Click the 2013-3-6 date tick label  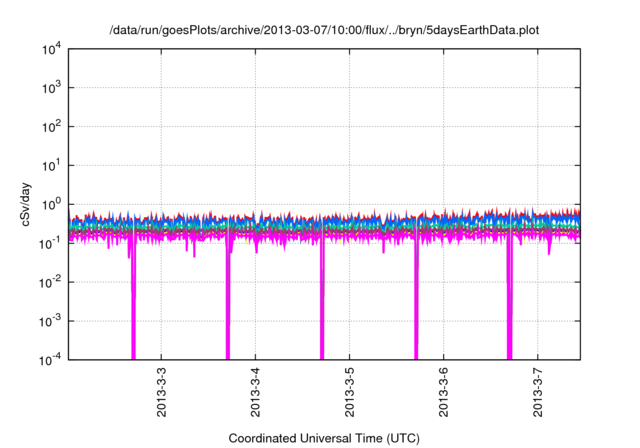coord(444,392)
